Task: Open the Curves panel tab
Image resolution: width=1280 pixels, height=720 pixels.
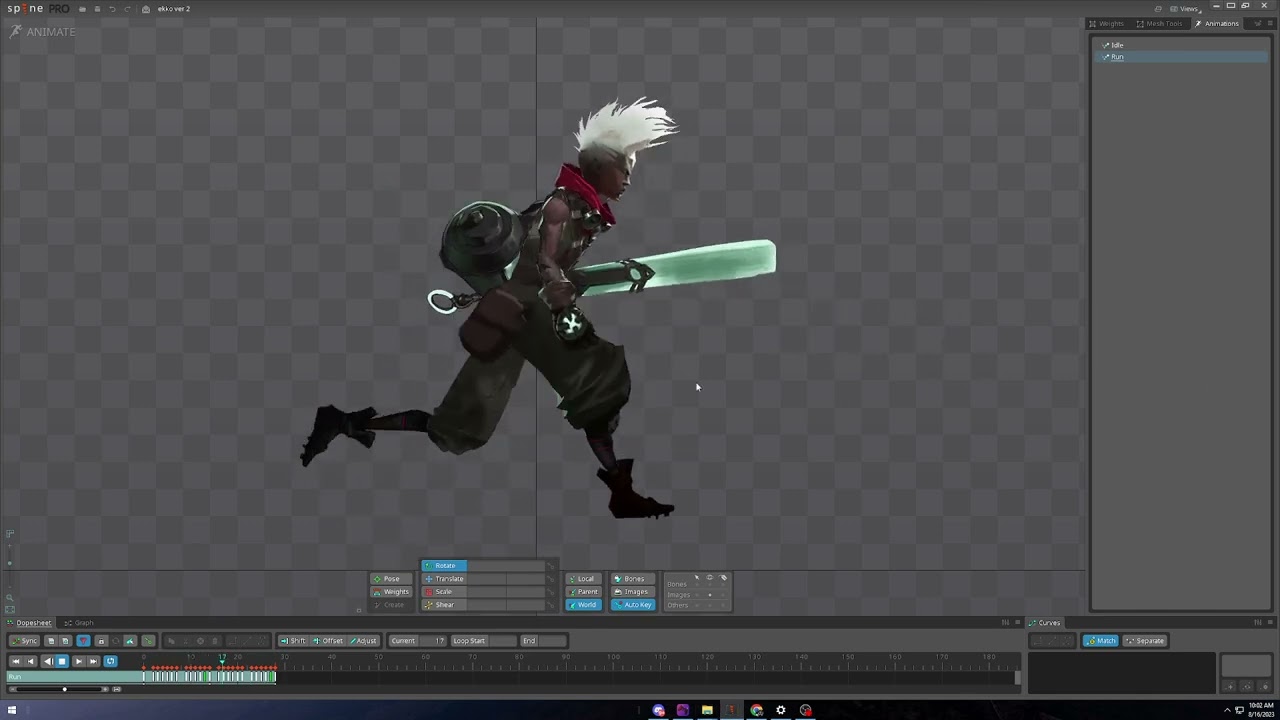Action: [x=1046, y=623]
